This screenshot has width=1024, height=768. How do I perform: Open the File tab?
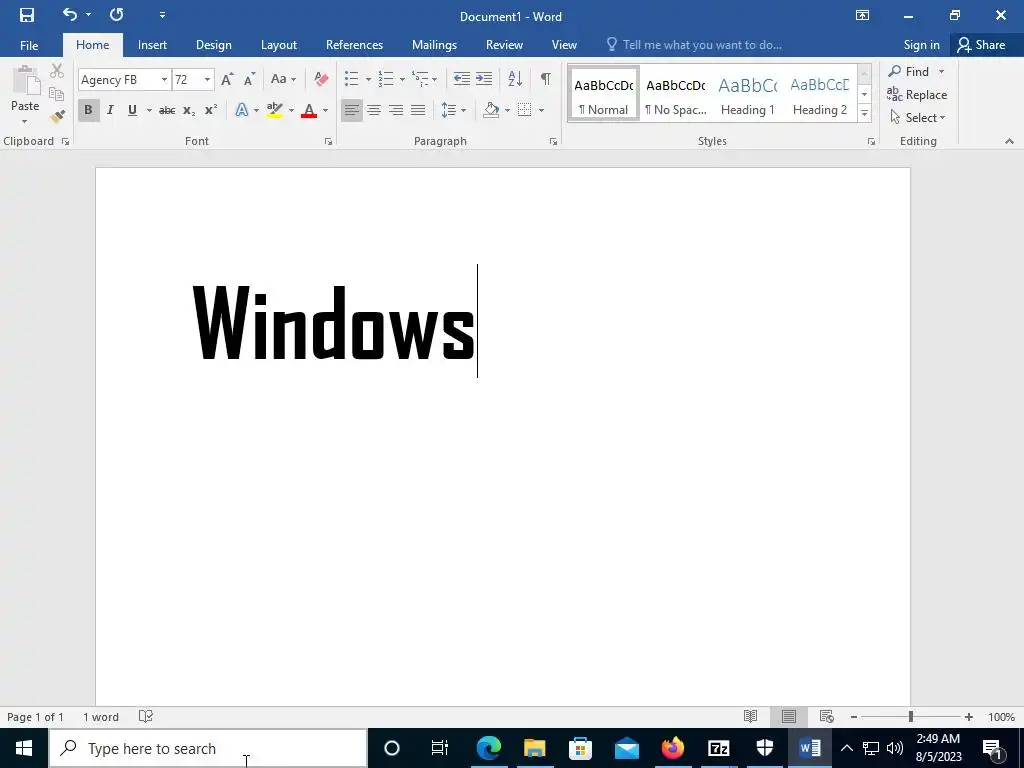coord(29,45)
